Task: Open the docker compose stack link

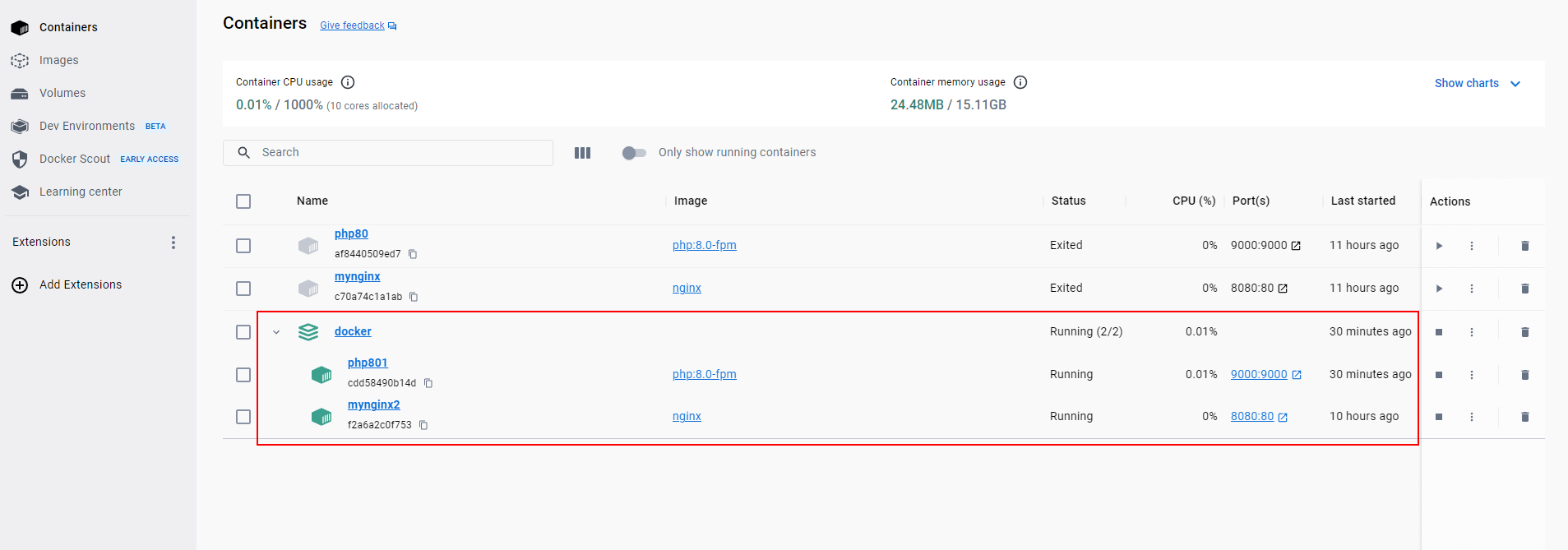Action: click(353, 331)
